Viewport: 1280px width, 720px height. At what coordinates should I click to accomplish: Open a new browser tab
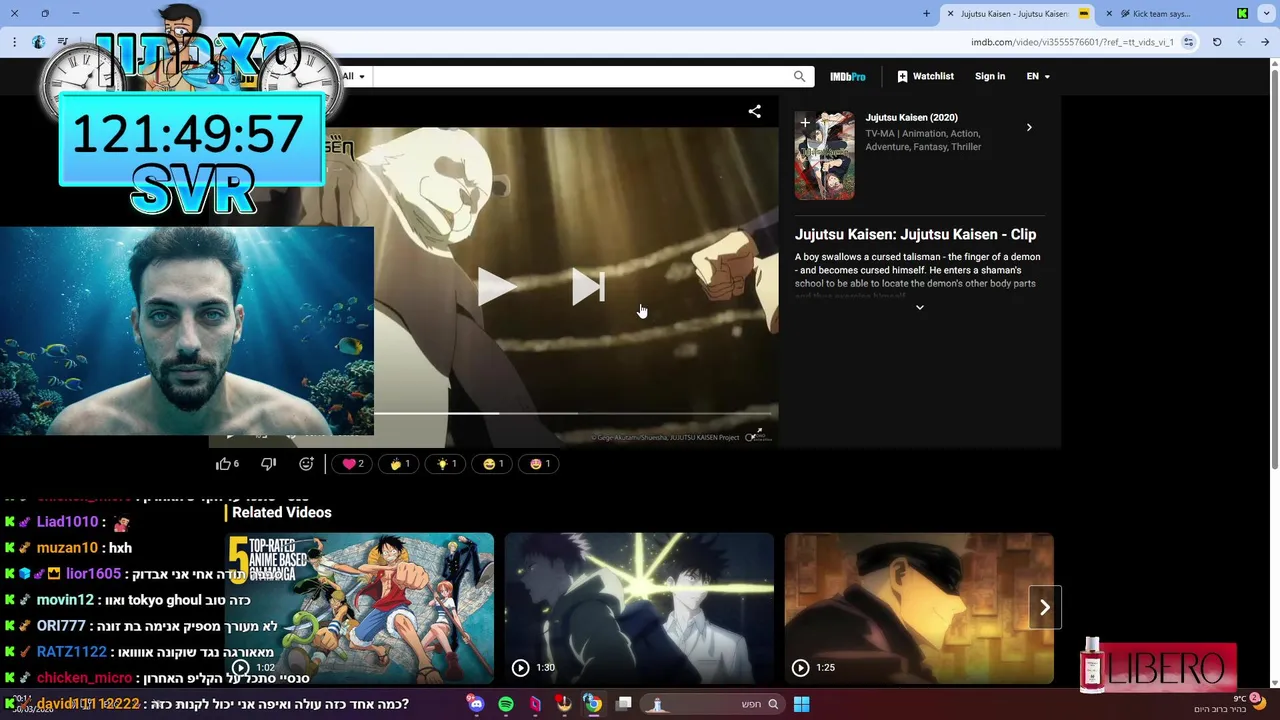(926, 14)
